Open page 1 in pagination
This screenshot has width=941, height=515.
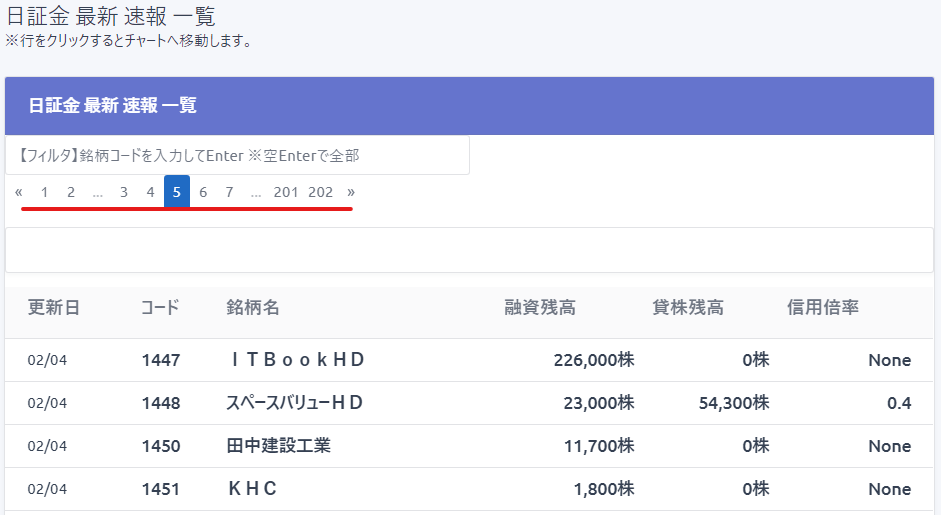[44, 192]
